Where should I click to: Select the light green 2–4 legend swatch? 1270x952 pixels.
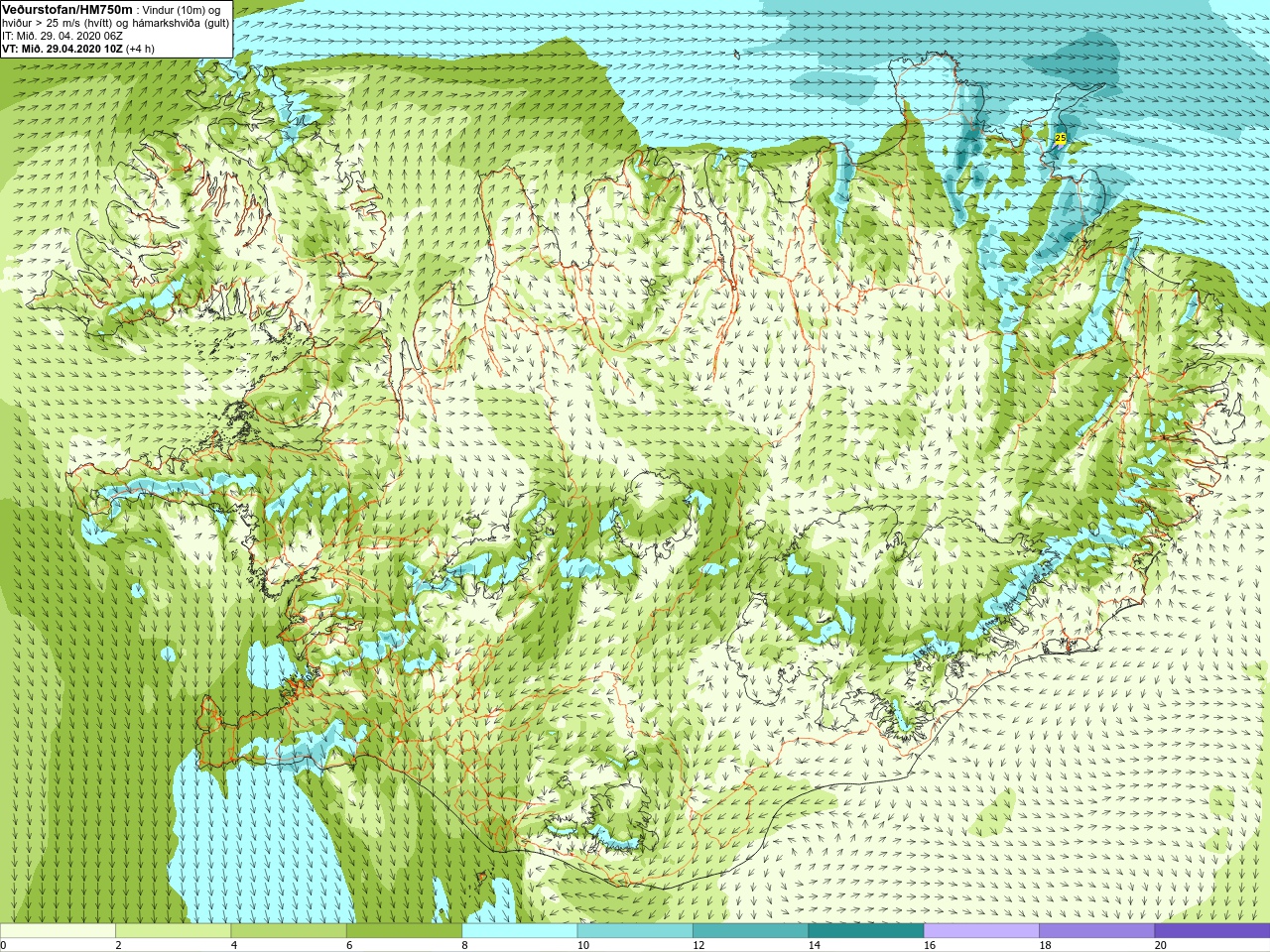tap(173, 931)
